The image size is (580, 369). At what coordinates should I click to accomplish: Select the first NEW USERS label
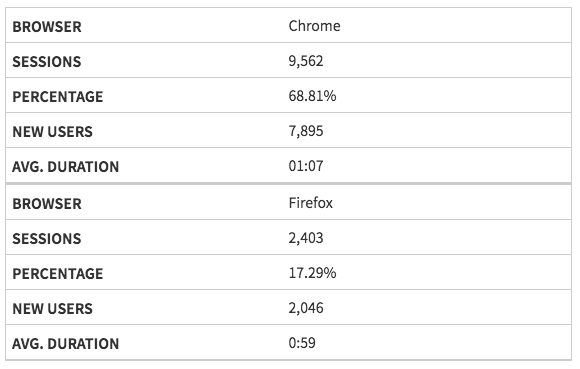pos(53,132)
